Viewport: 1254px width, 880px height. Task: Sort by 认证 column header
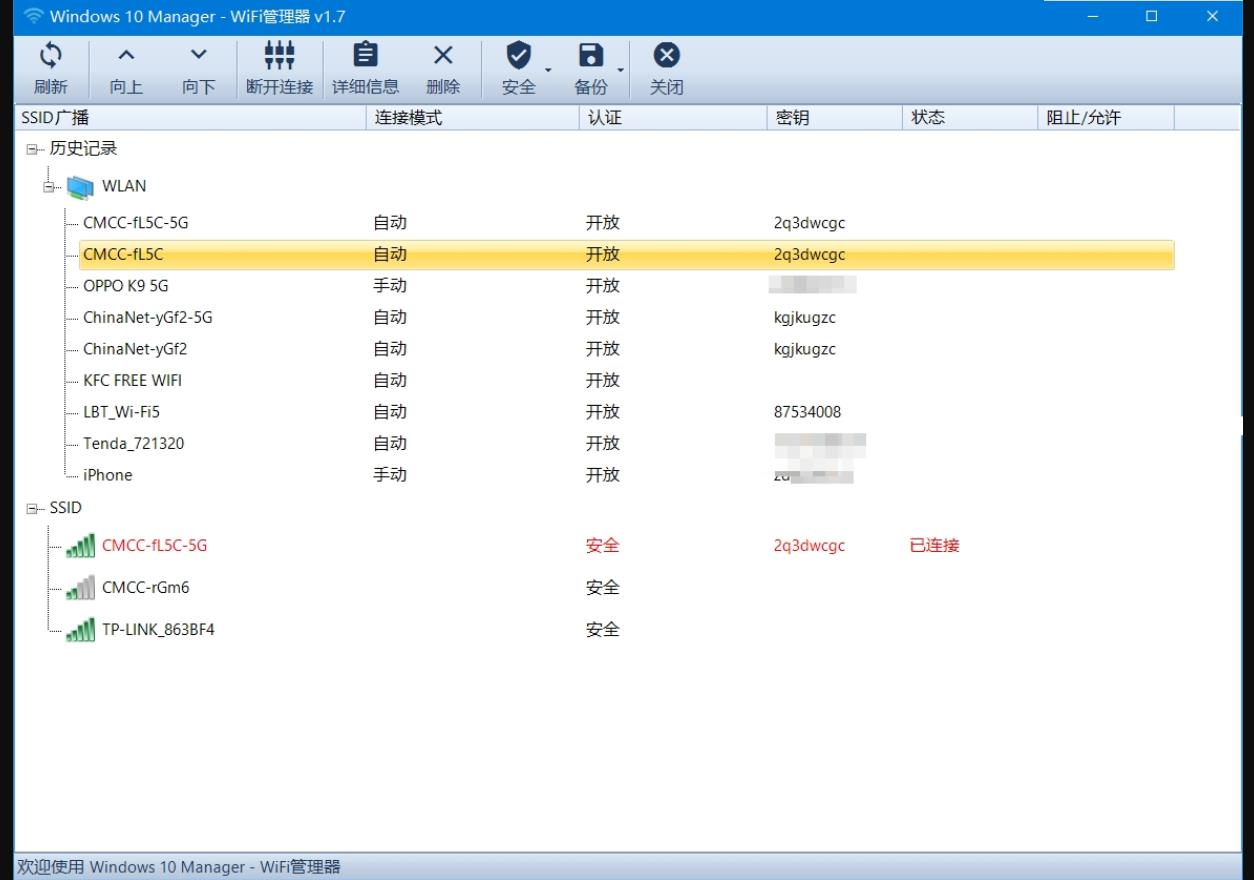[x=673, y=117]
